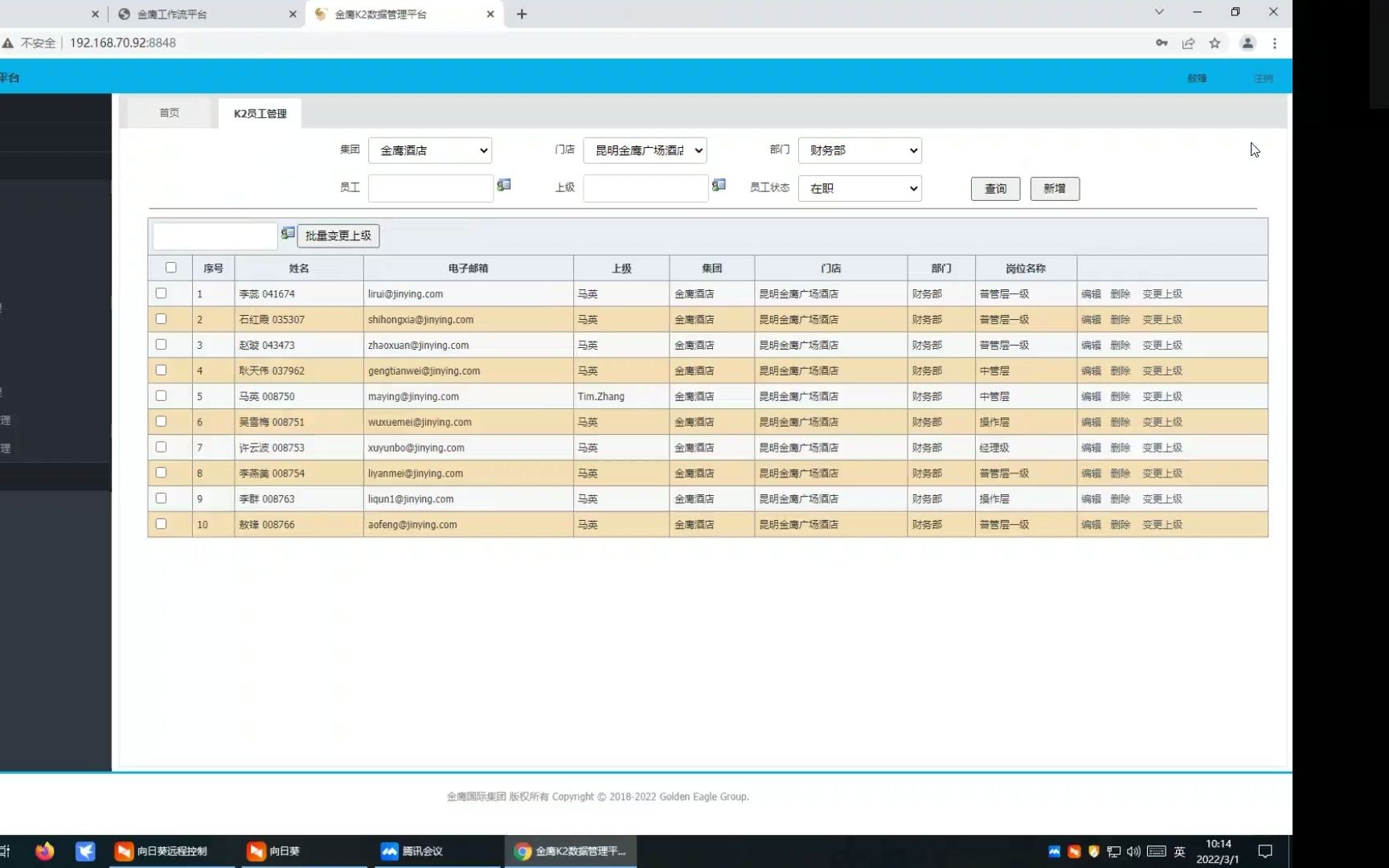
Task: Check the row for 吴雪梅 008751
Action: pos(161,422)
